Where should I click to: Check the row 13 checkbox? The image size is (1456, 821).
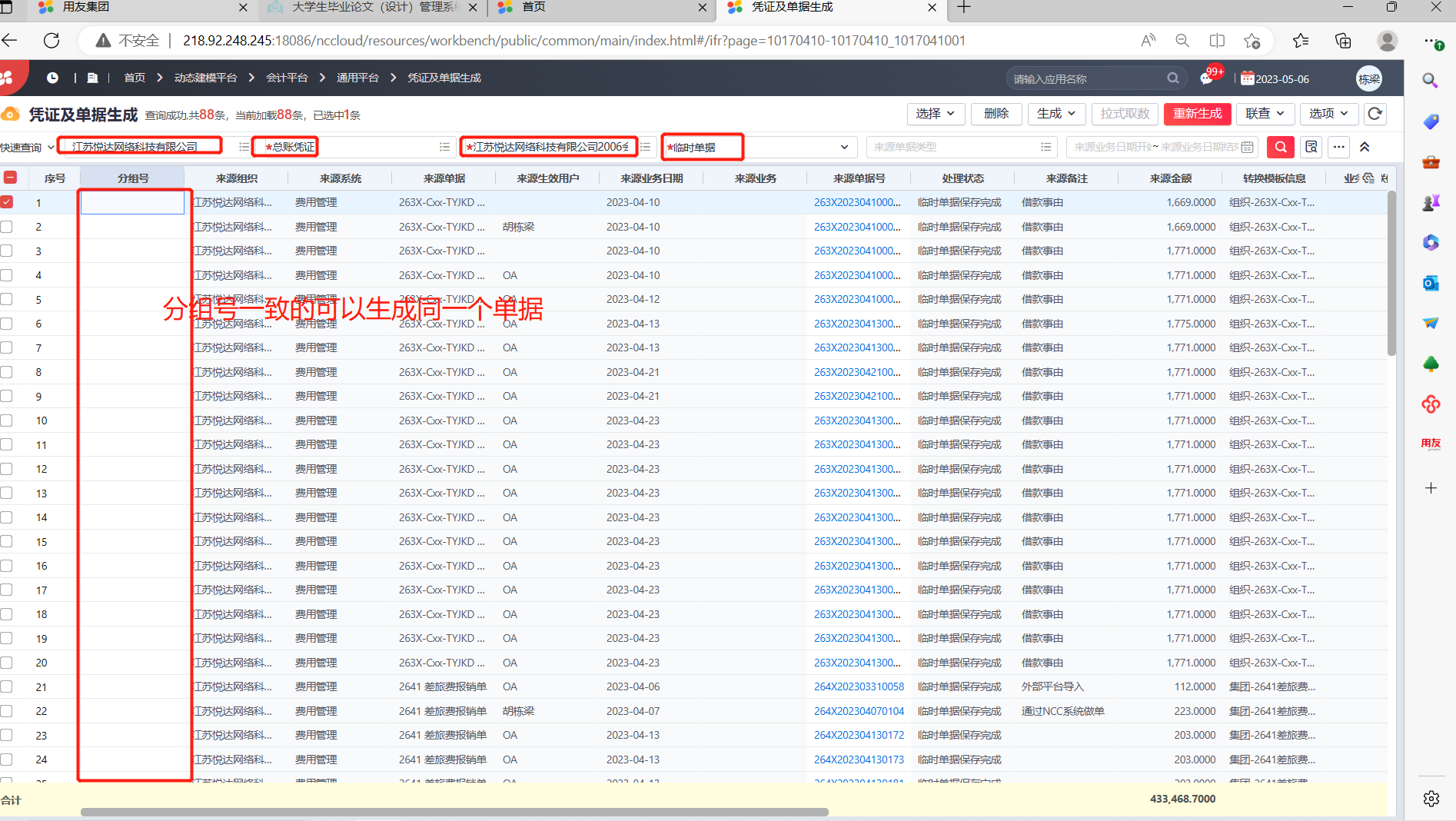(x=7, y=493)
